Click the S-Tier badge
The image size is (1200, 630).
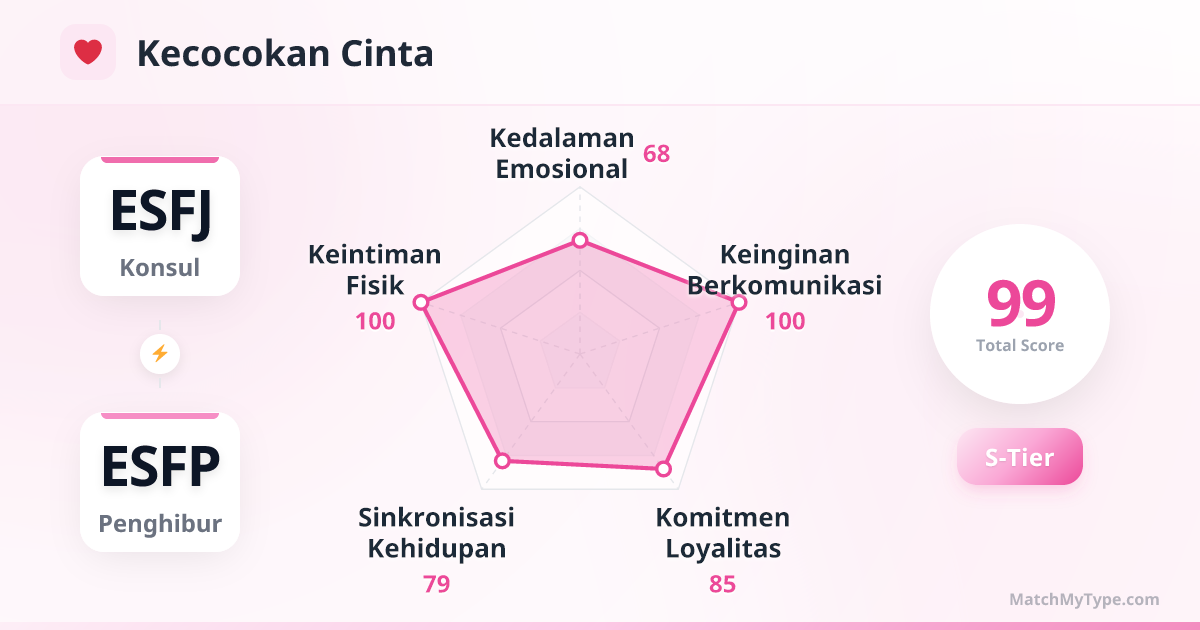(x=1019, y=457)
